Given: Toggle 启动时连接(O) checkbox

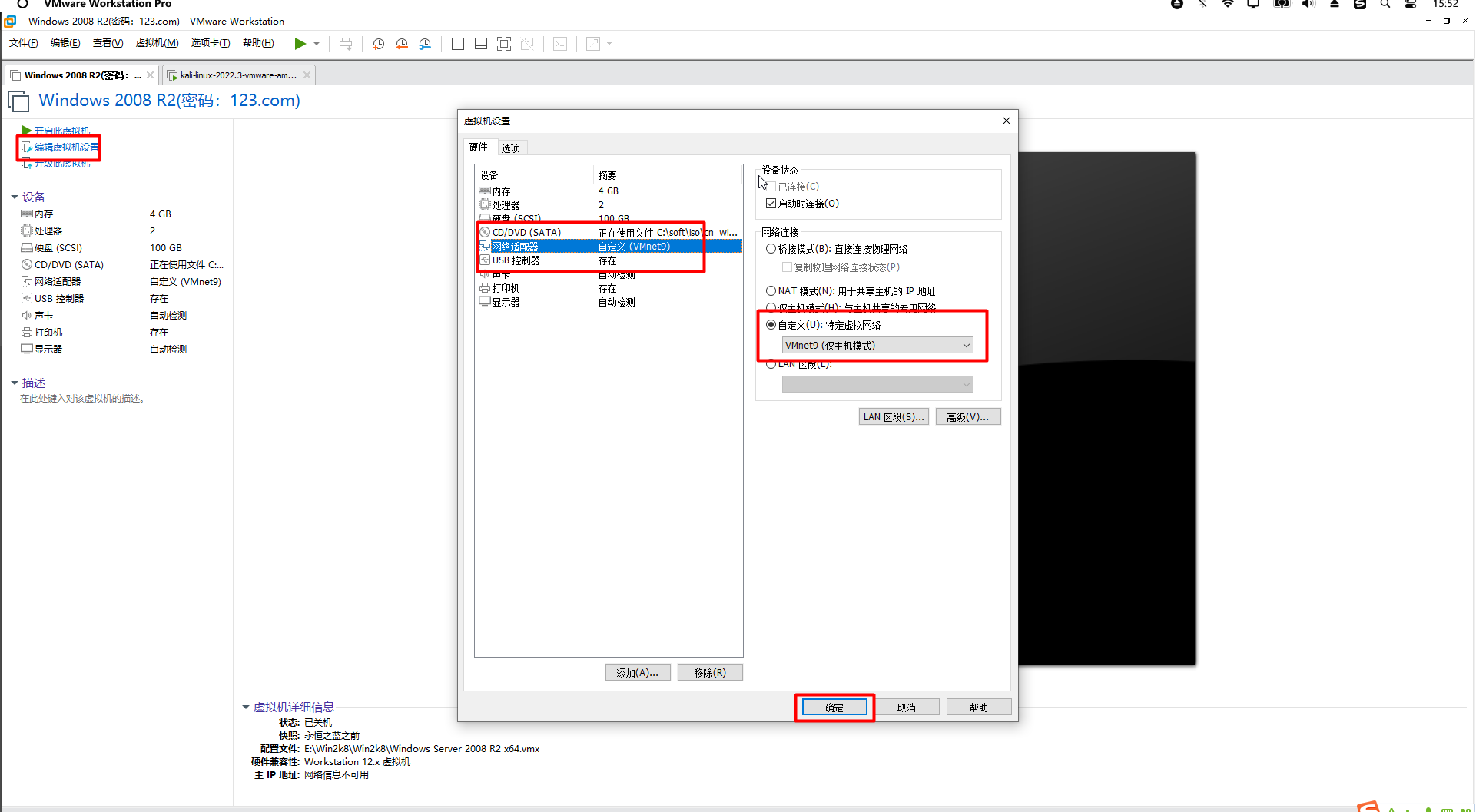Looking at the screenshot, I should 771,204.
